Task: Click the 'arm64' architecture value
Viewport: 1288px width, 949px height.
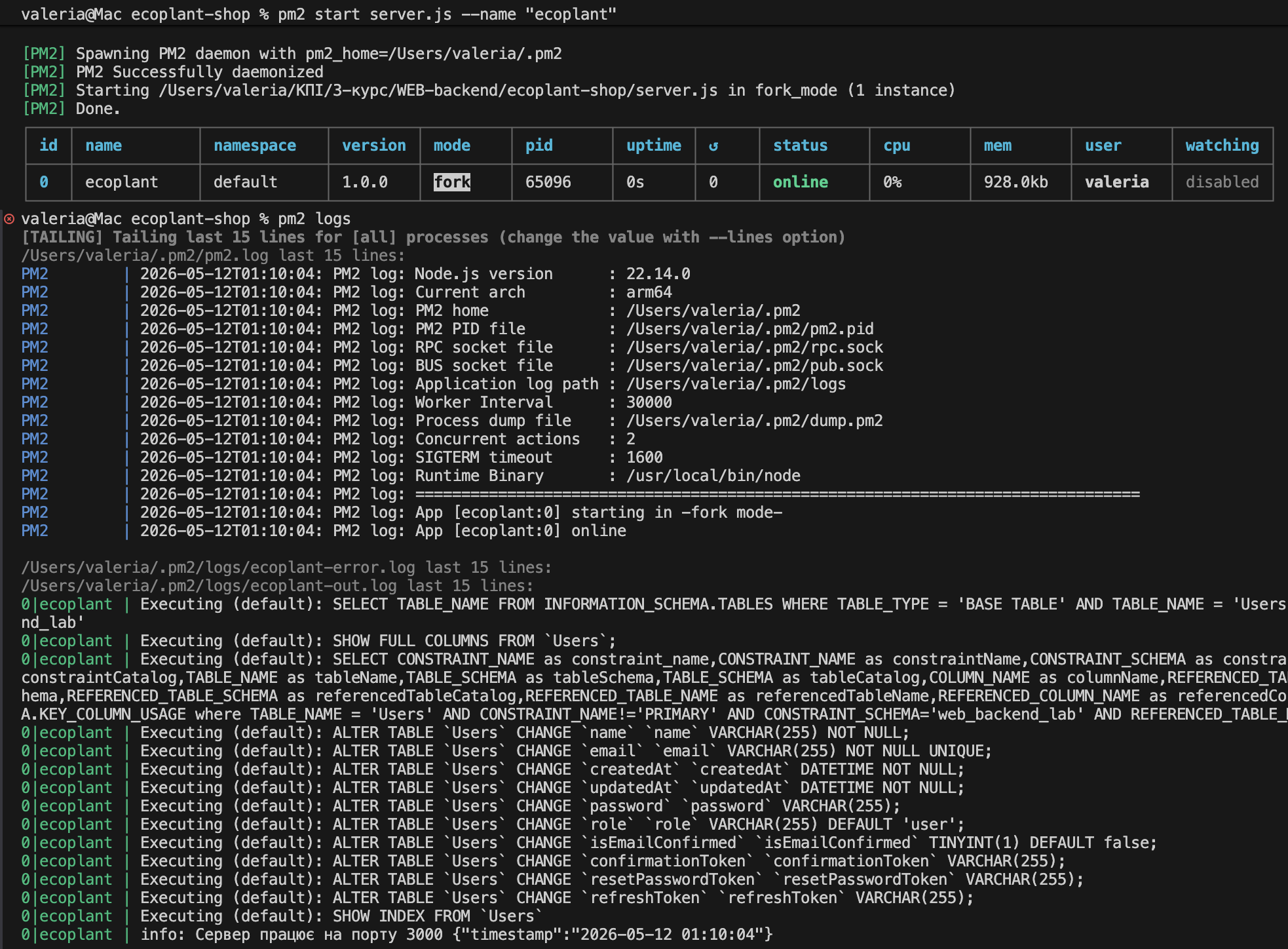Action: click(x=649, y=292)
